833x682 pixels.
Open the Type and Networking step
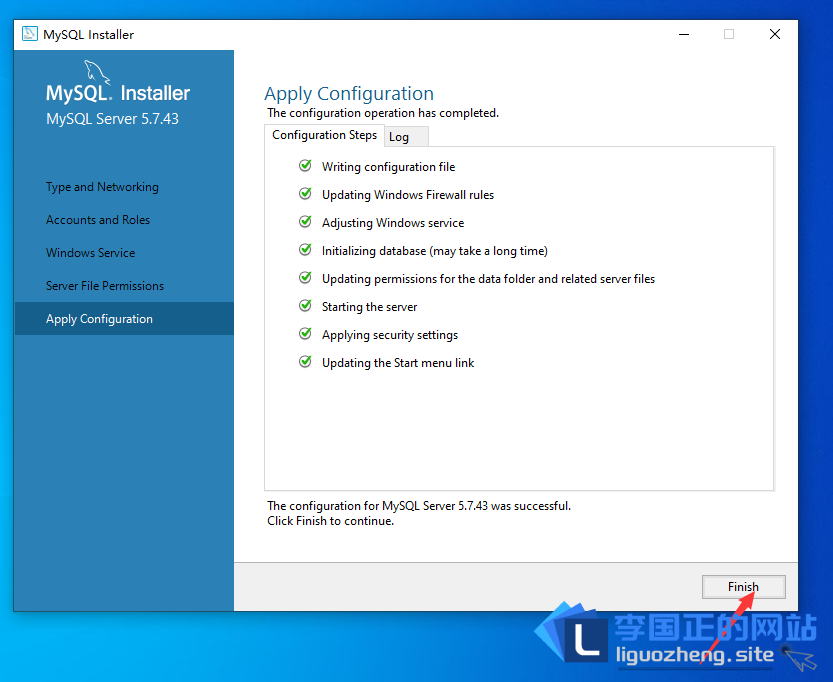click(102, 187)
